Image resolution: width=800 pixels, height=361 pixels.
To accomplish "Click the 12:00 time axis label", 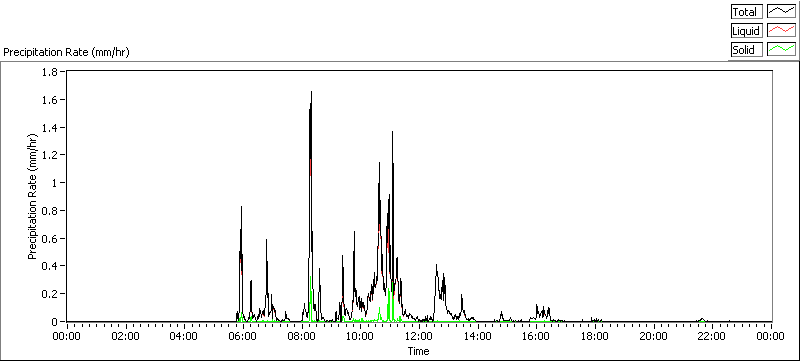I will 419,336.
